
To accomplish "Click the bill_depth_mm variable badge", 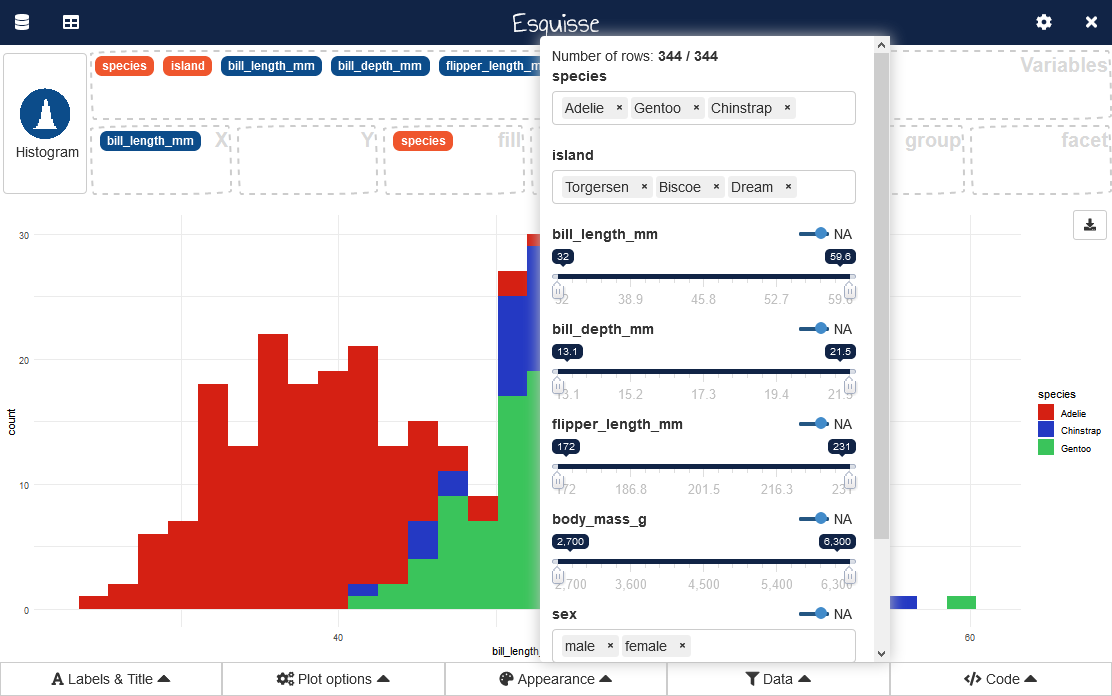I will (x=379, y=66).
